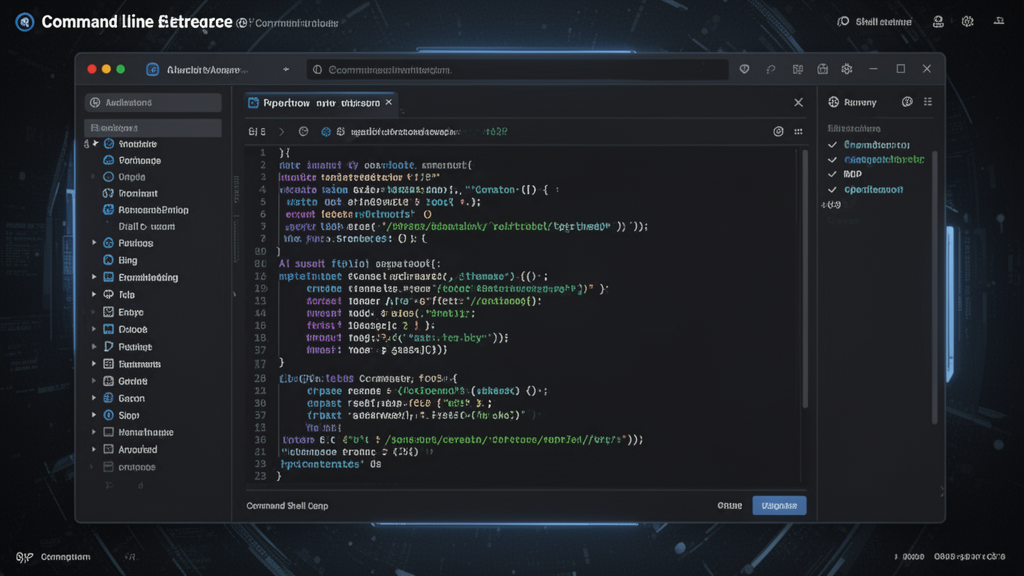Toggle the bottom teal checklist entry

click(x=831, y=189)
